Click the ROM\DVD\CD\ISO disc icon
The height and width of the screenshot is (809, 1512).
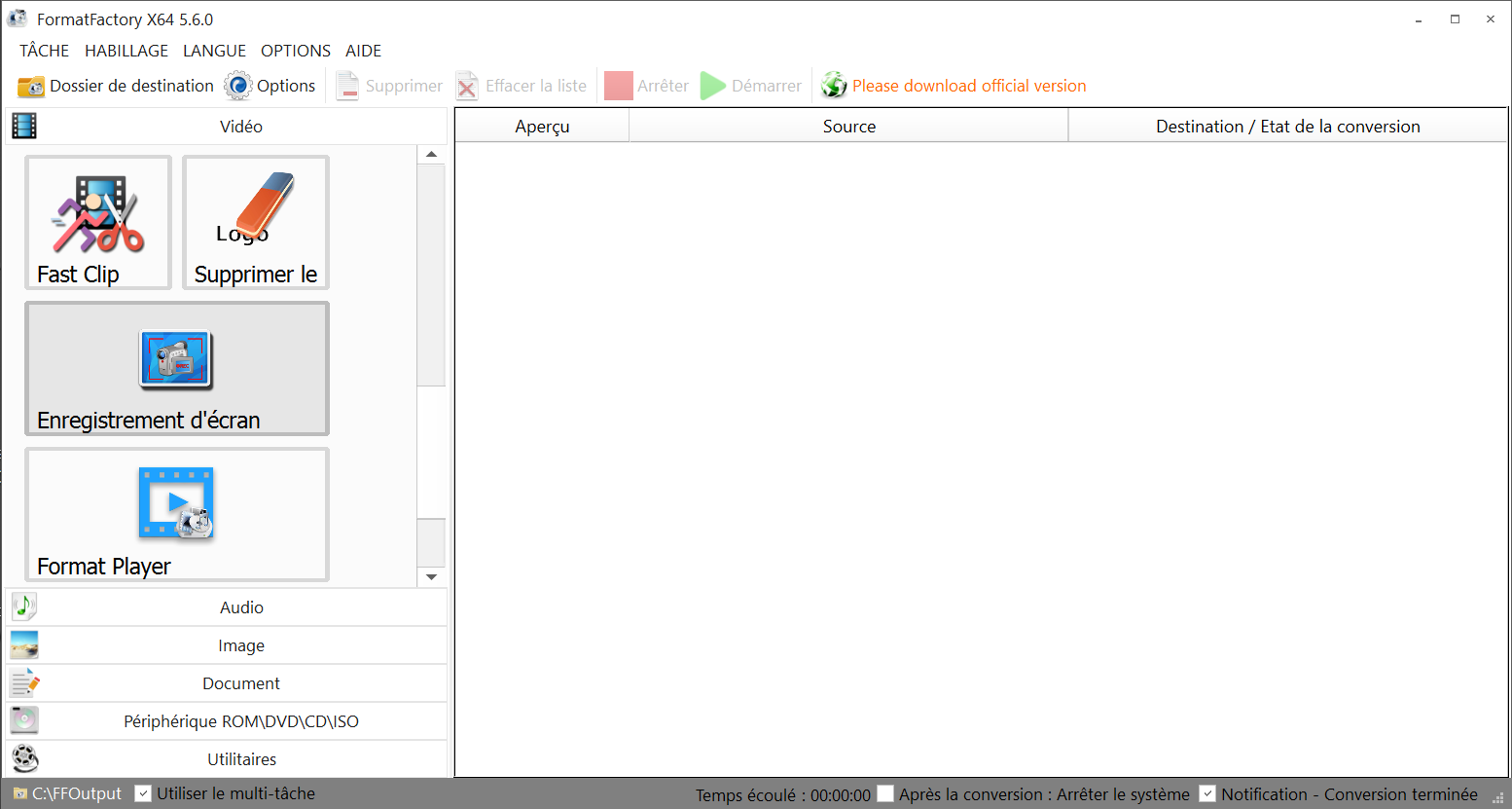coord(24,720)
